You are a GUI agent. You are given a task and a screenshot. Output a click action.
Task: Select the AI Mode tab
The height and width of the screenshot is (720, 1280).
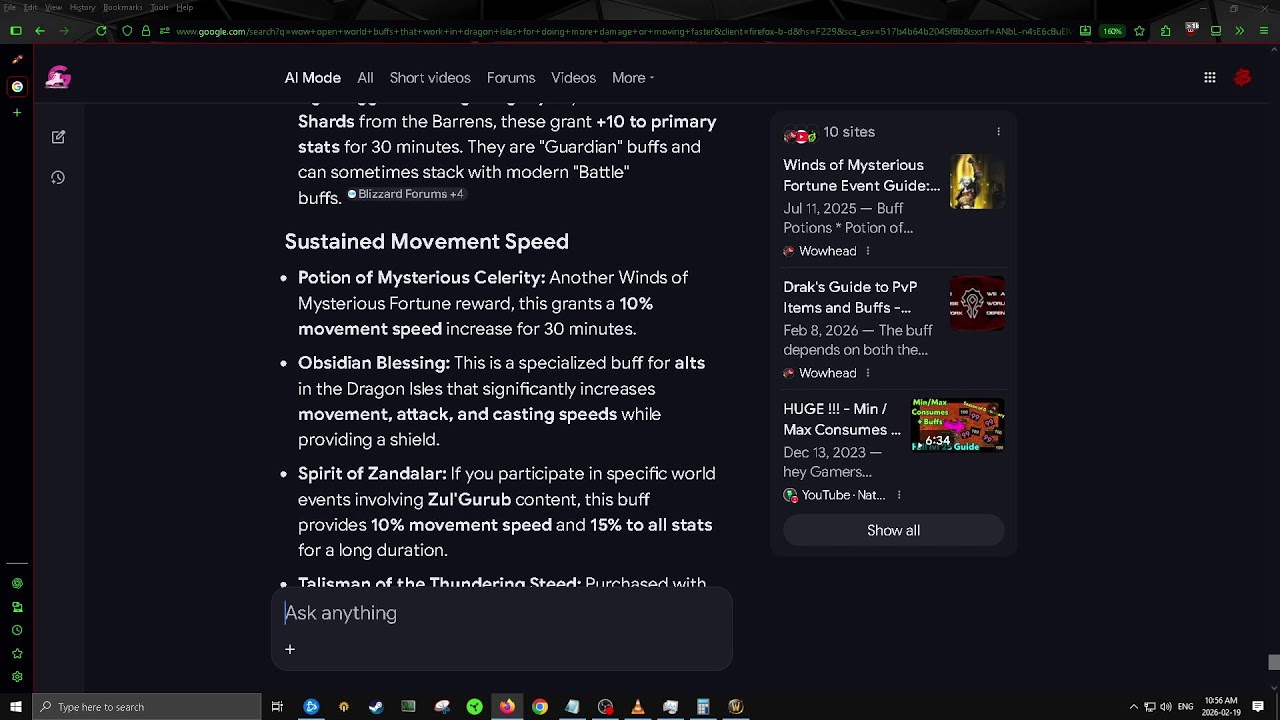pos(312,78)
